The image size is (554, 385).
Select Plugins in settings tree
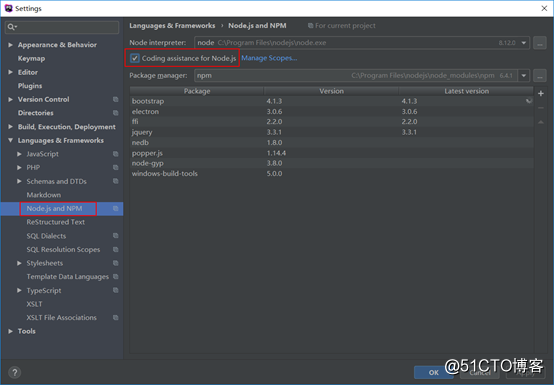(x=30, y=86)
